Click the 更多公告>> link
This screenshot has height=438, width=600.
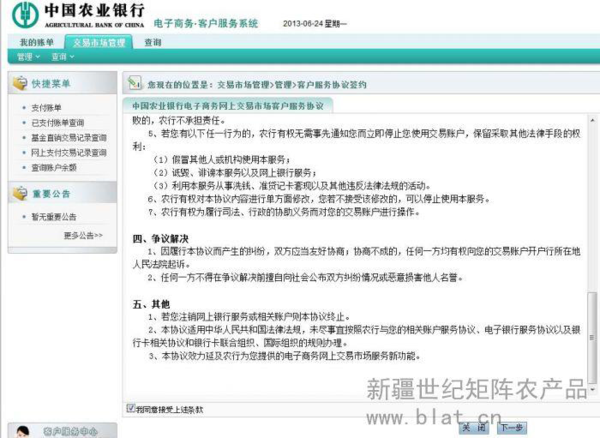click(83, 235)
